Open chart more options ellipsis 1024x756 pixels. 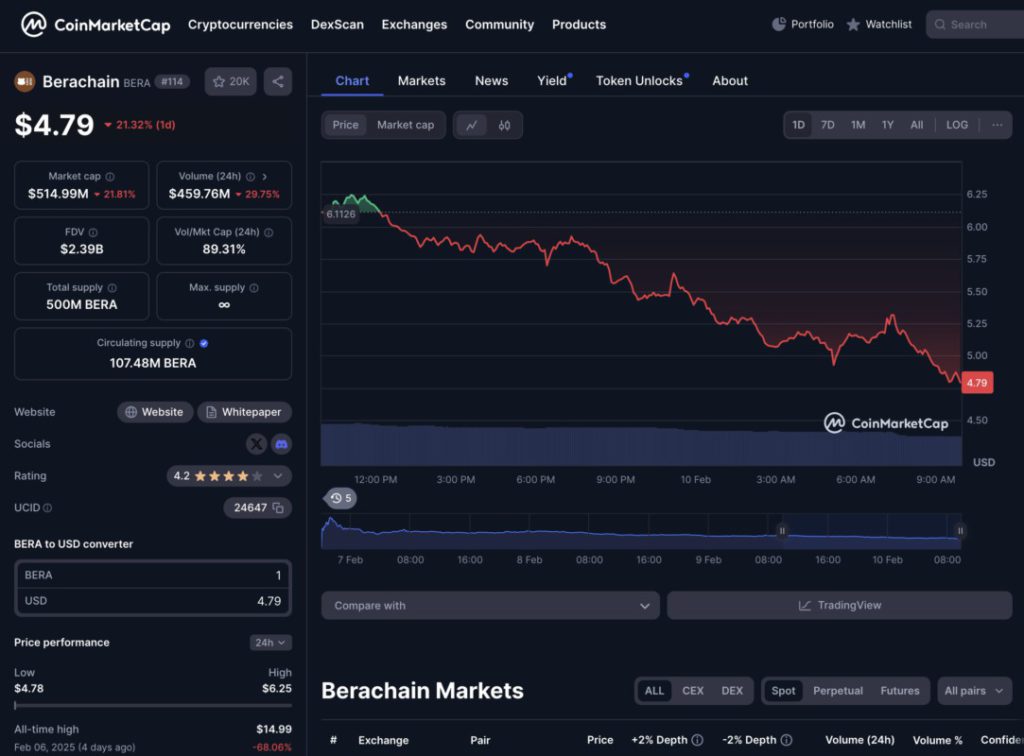(997, 125)
